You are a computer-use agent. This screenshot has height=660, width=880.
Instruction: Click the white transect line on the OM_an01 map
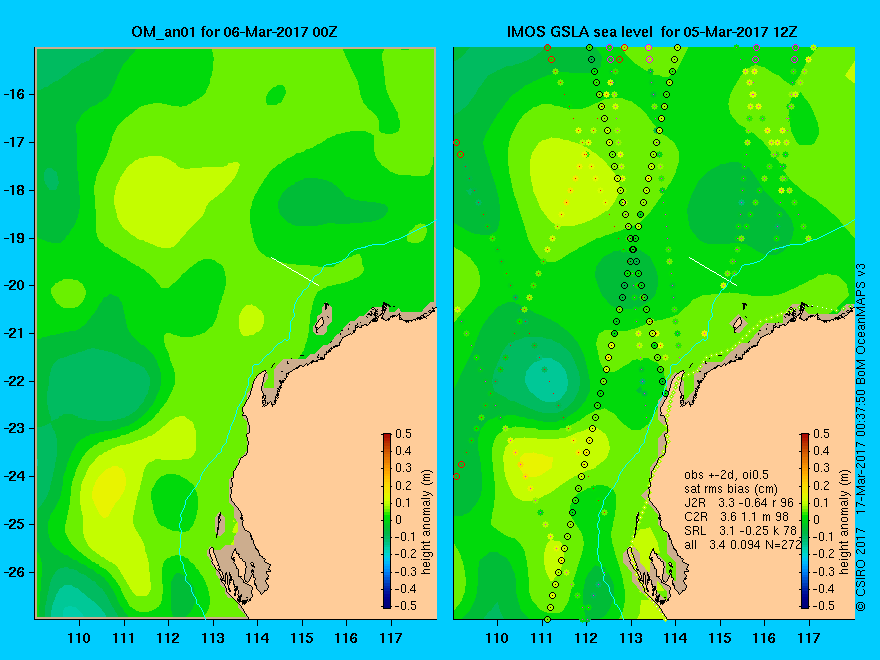[x=295, y=272]
